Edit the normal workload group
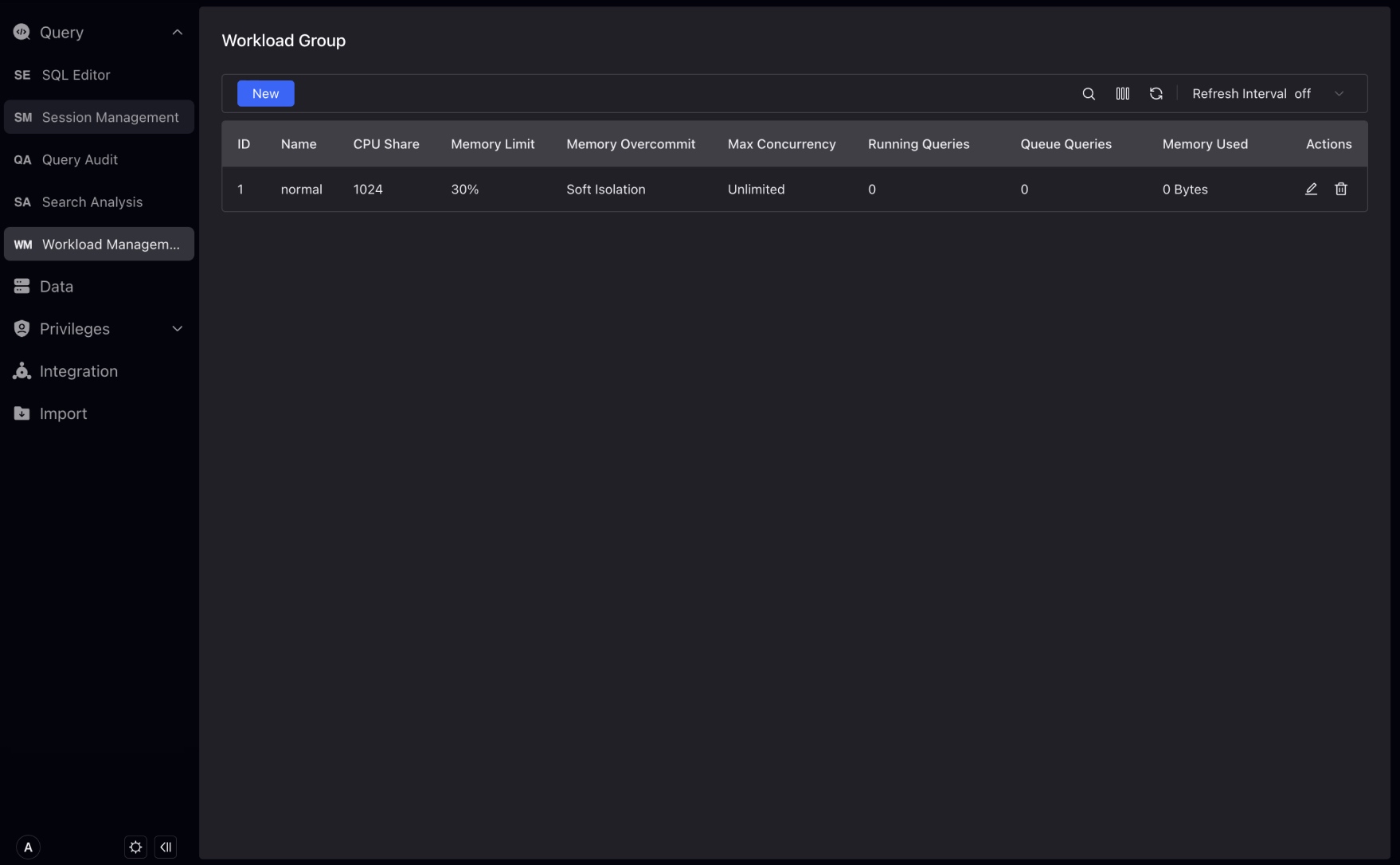1400x865 pixels. pyautogui.click(x=1311, y=190)
